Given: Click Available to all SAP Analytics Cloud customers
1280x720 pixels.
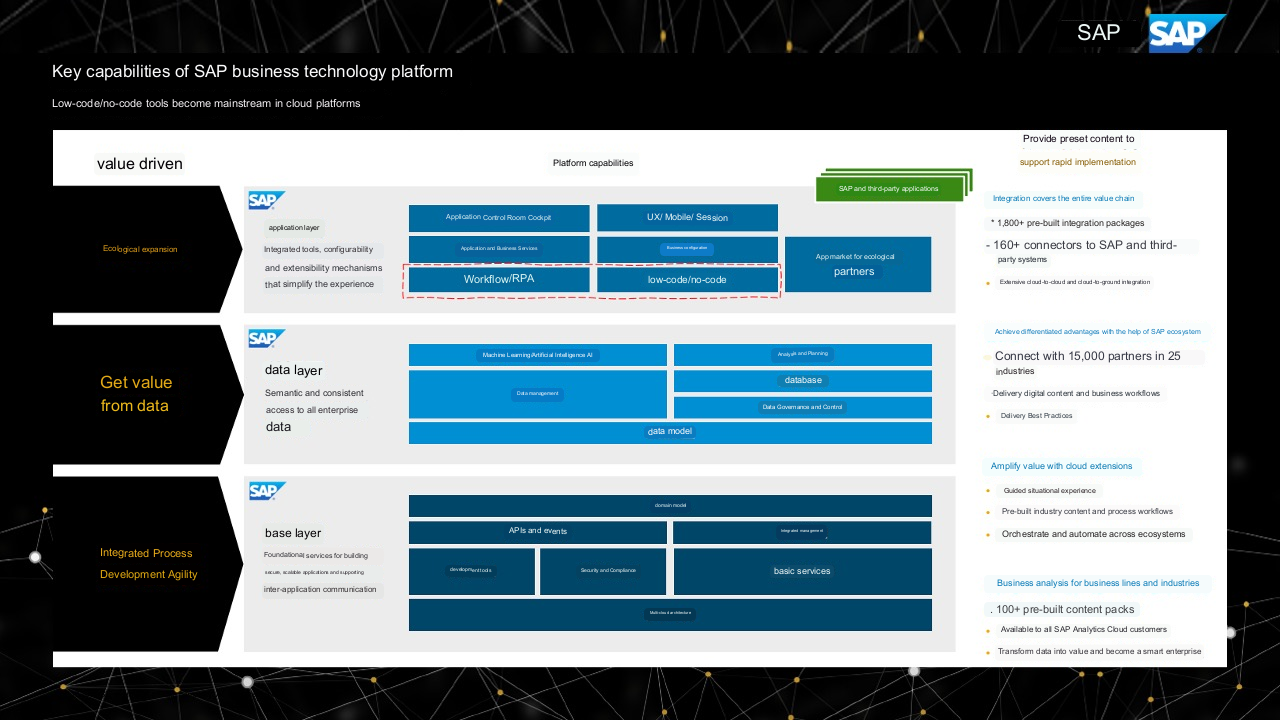Looking at the screenshot, I should (1083, 630).
